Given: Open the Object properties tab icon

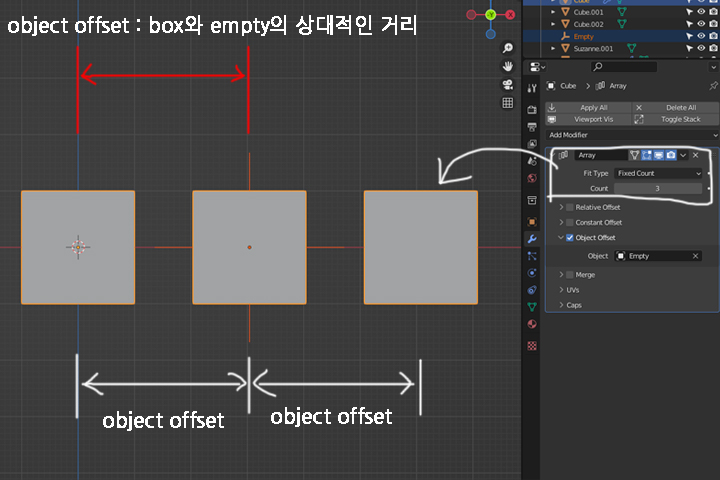Looking at the screenshot, I should [x=532, y=222].
